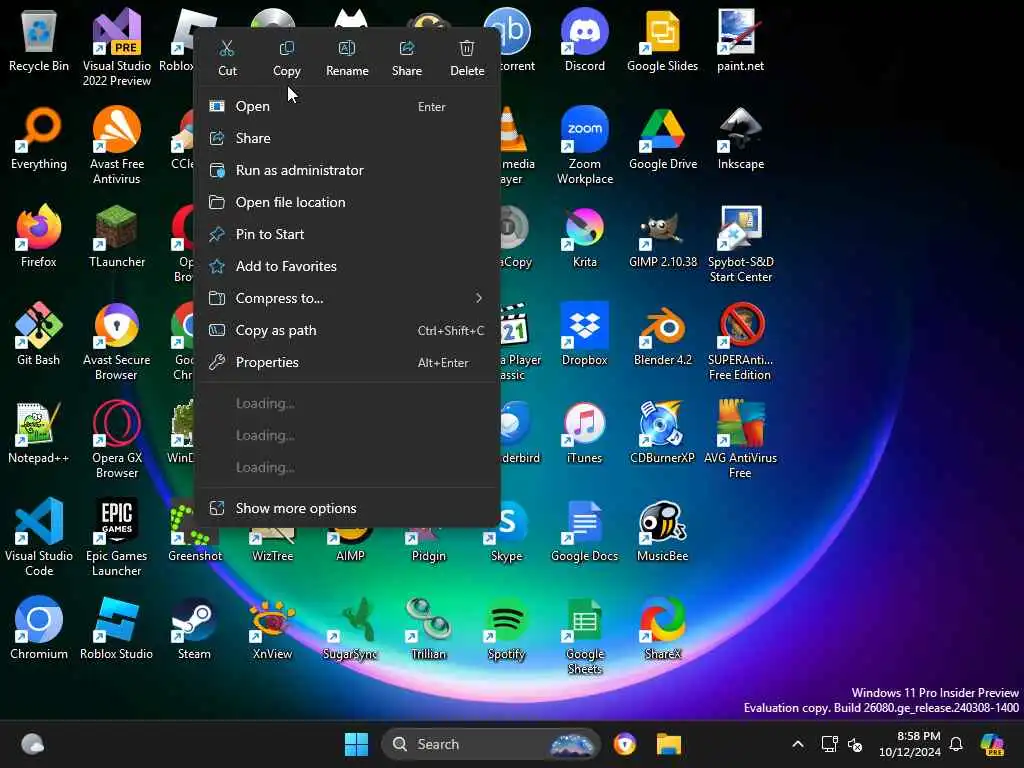
Task: Select the Opera GX Browser icon
Action: click(x=117, y=439)
